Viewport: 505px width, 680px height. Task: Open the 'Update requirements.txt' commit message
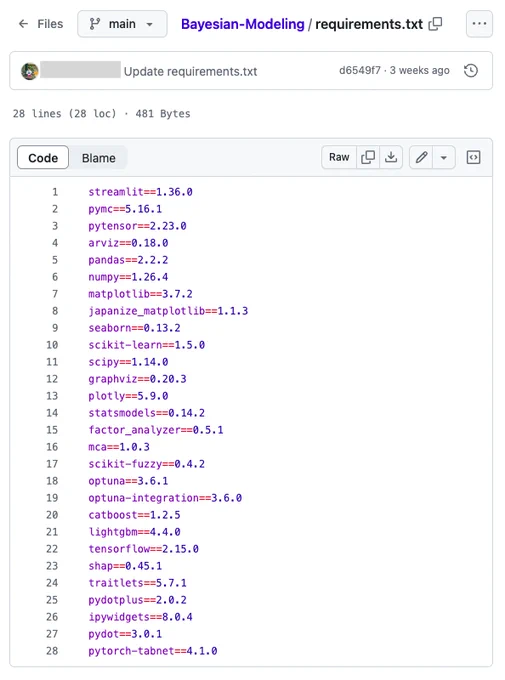click(x=190, y=71)
